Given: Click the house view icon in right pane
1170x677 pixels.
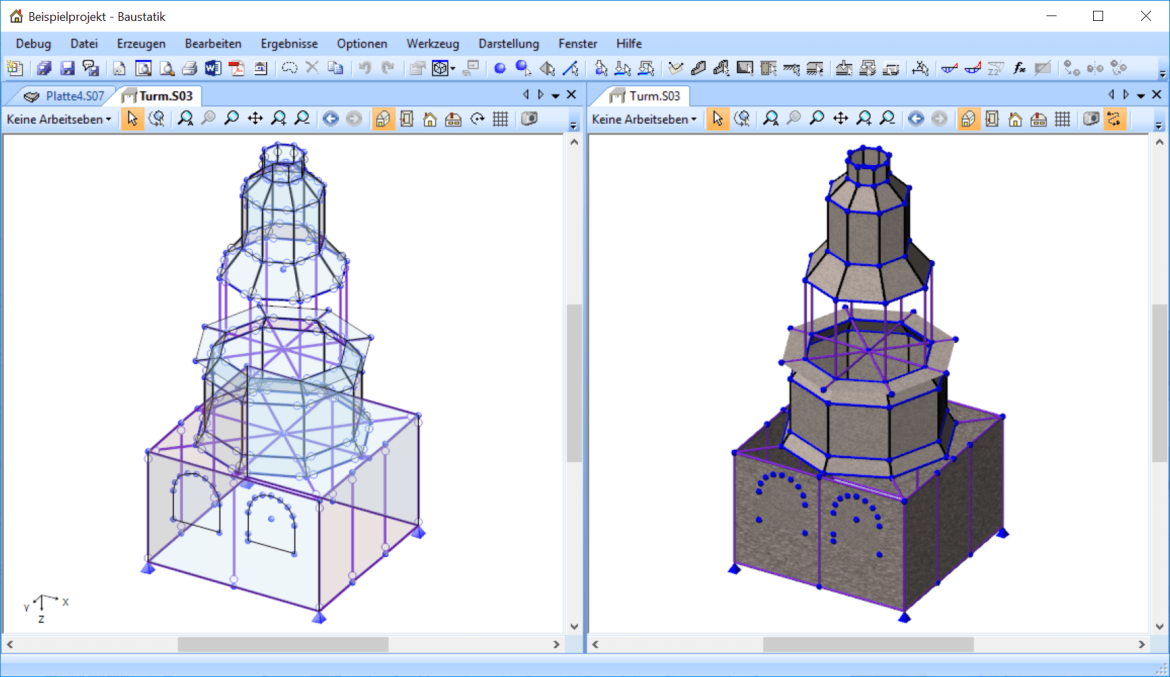Looking at the screenshot, I should click(x=1015, y=119).
